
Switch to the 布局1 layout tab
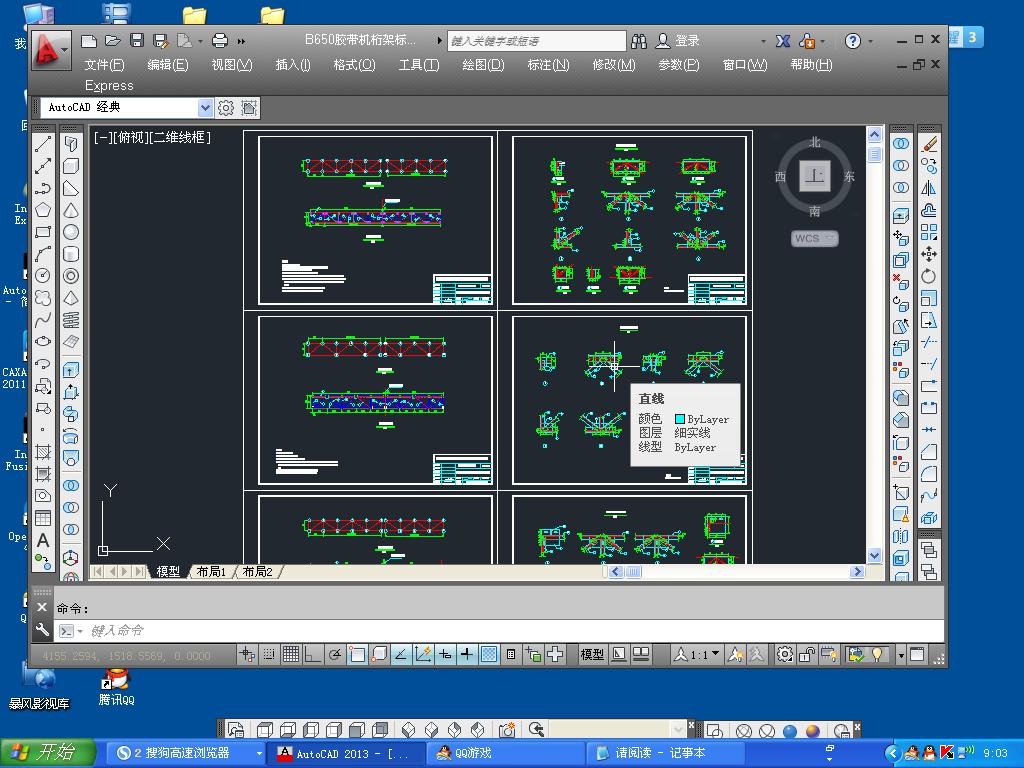coord(211,572)
